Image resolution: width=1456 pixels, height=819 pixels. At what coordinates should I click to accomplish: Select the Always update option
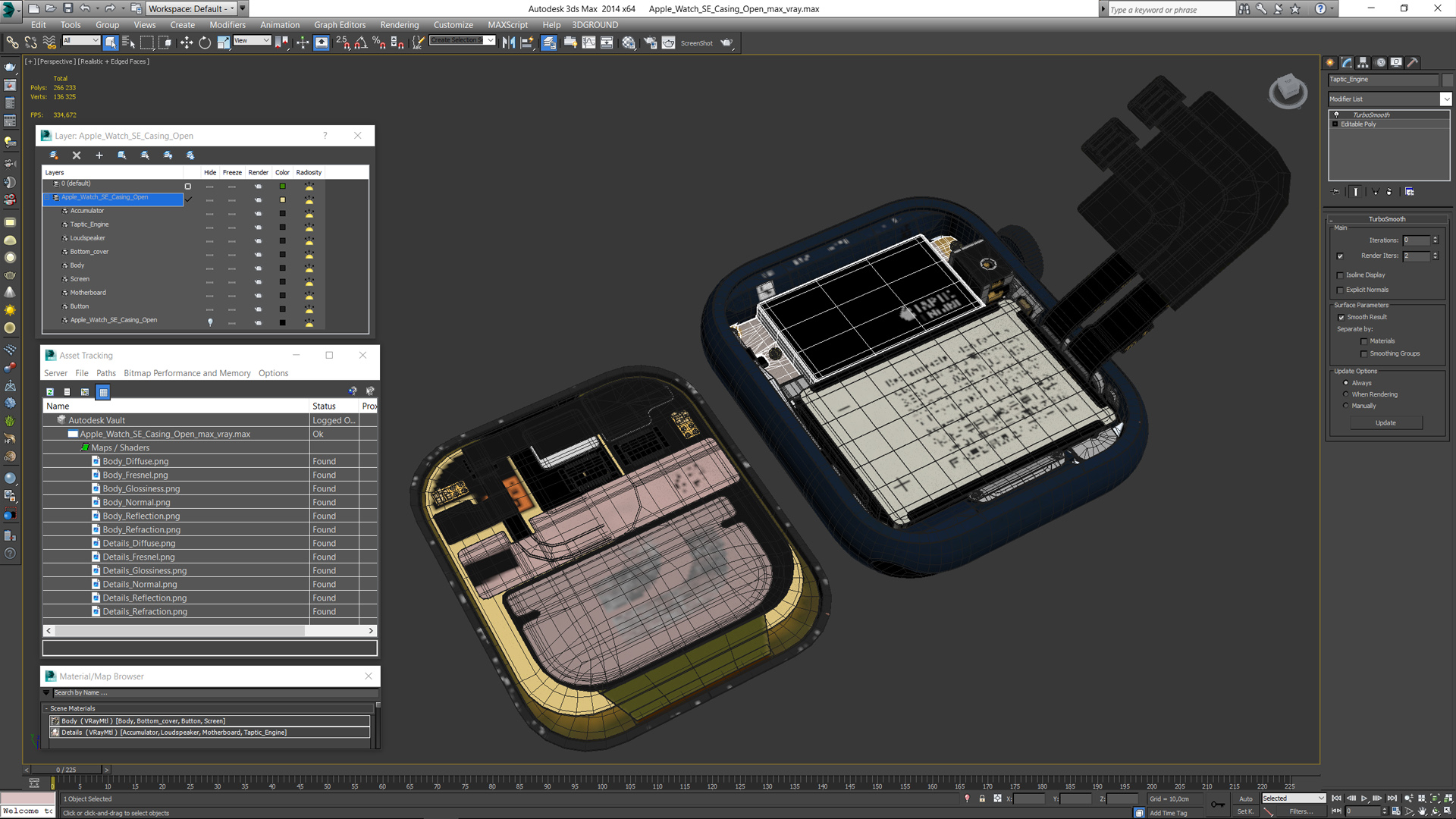coord(1346,383)
